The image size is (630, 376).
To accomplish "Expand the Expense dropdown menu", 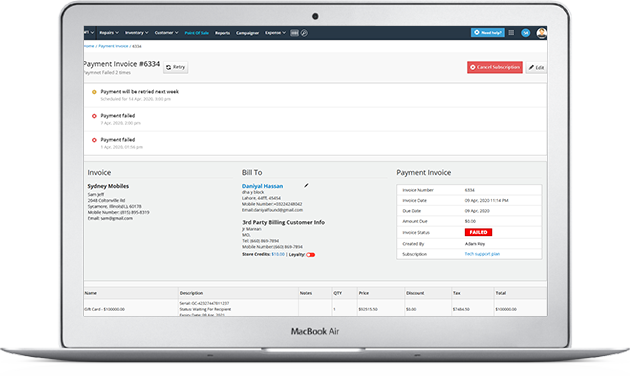I will click(x=275, y=33).
